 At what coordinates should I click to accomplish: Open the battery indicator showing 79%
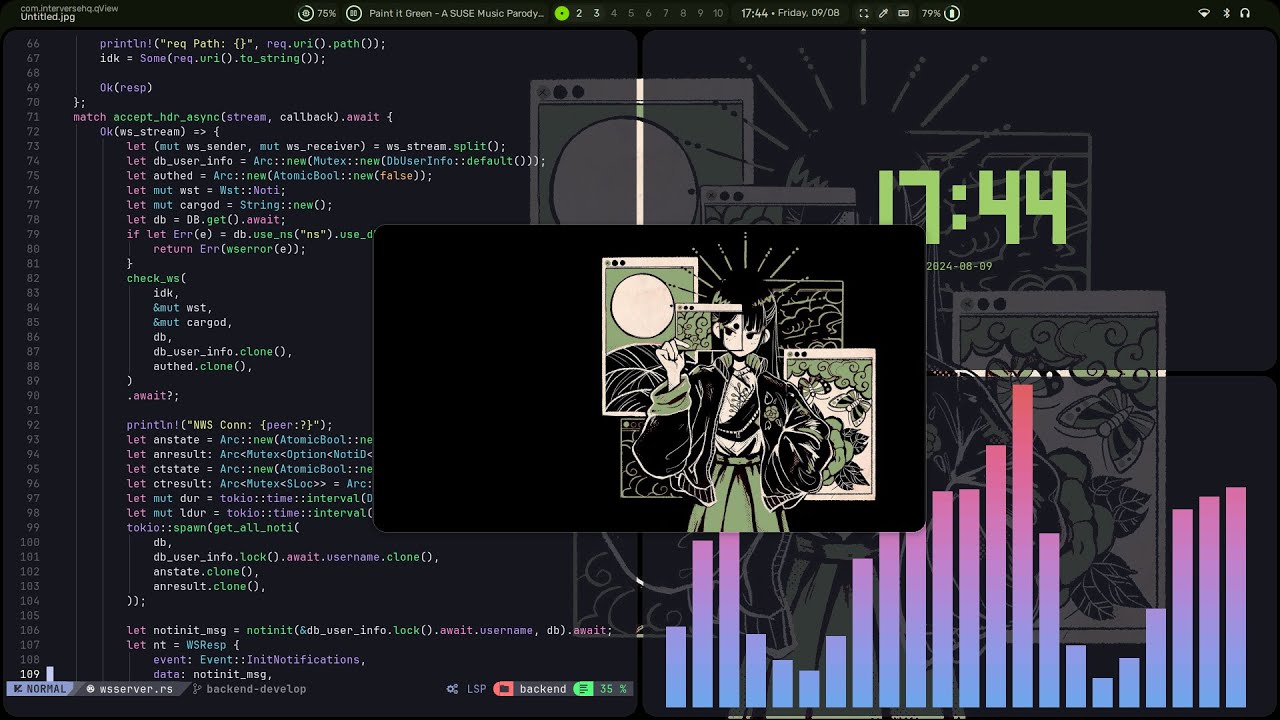(940, 13)
